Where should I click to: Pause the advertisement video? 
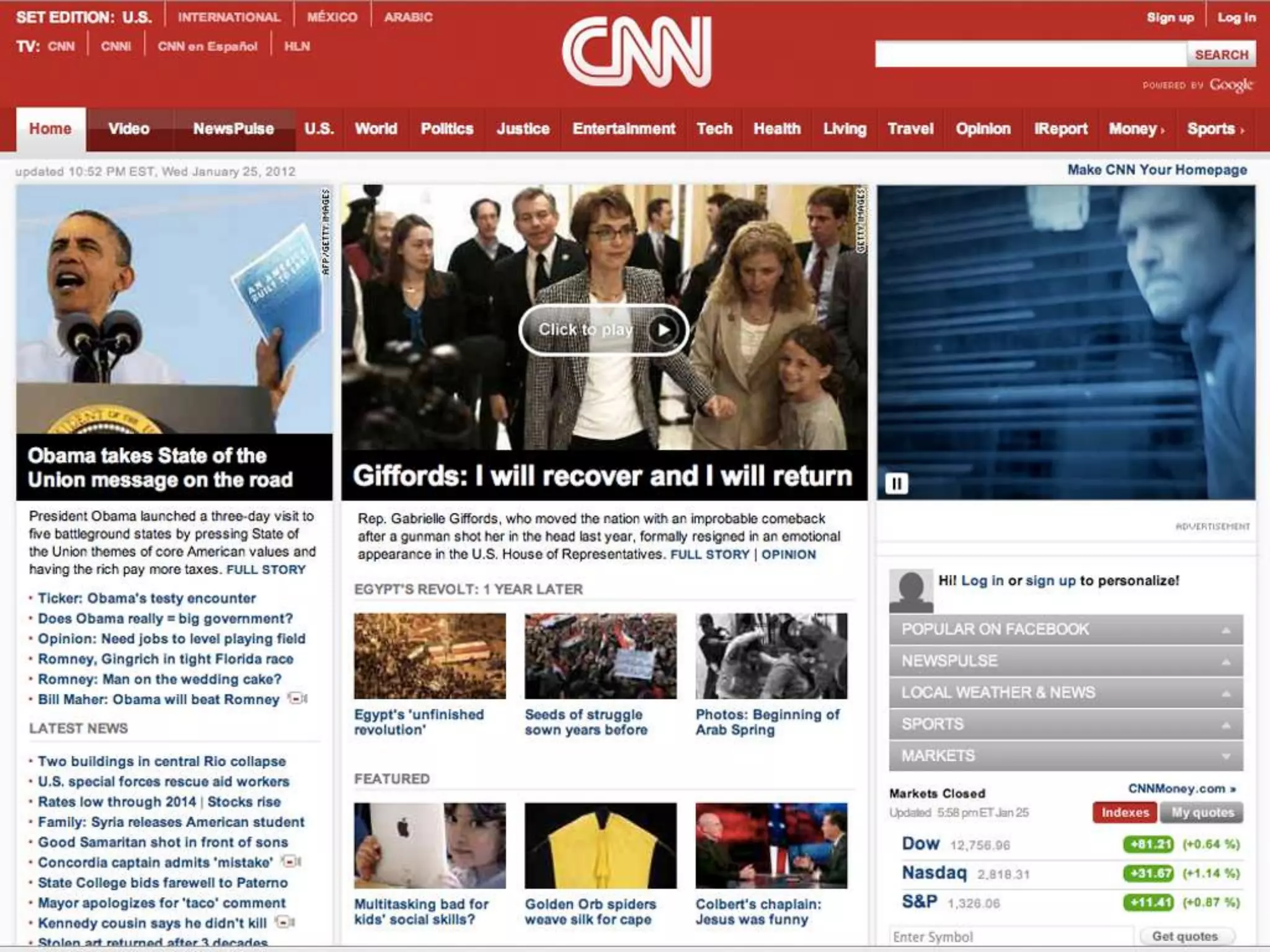click(x=896, y=483)
